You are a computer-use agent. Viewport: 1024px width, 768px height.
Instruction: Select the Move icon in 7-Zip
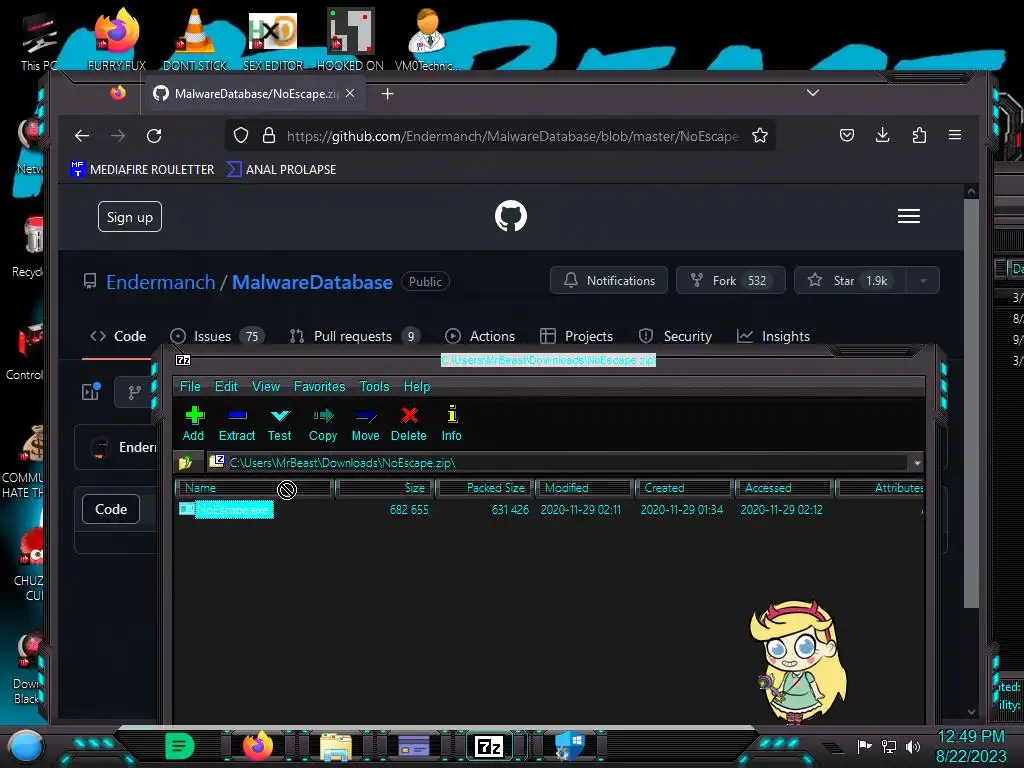point(365,423)
